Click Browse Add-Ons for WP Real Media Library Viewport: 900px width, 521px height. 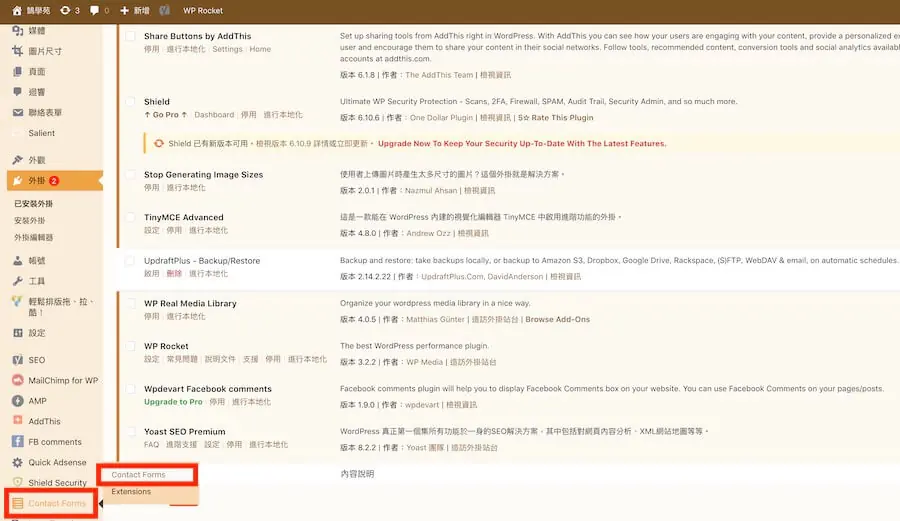(x=557, y=320)
